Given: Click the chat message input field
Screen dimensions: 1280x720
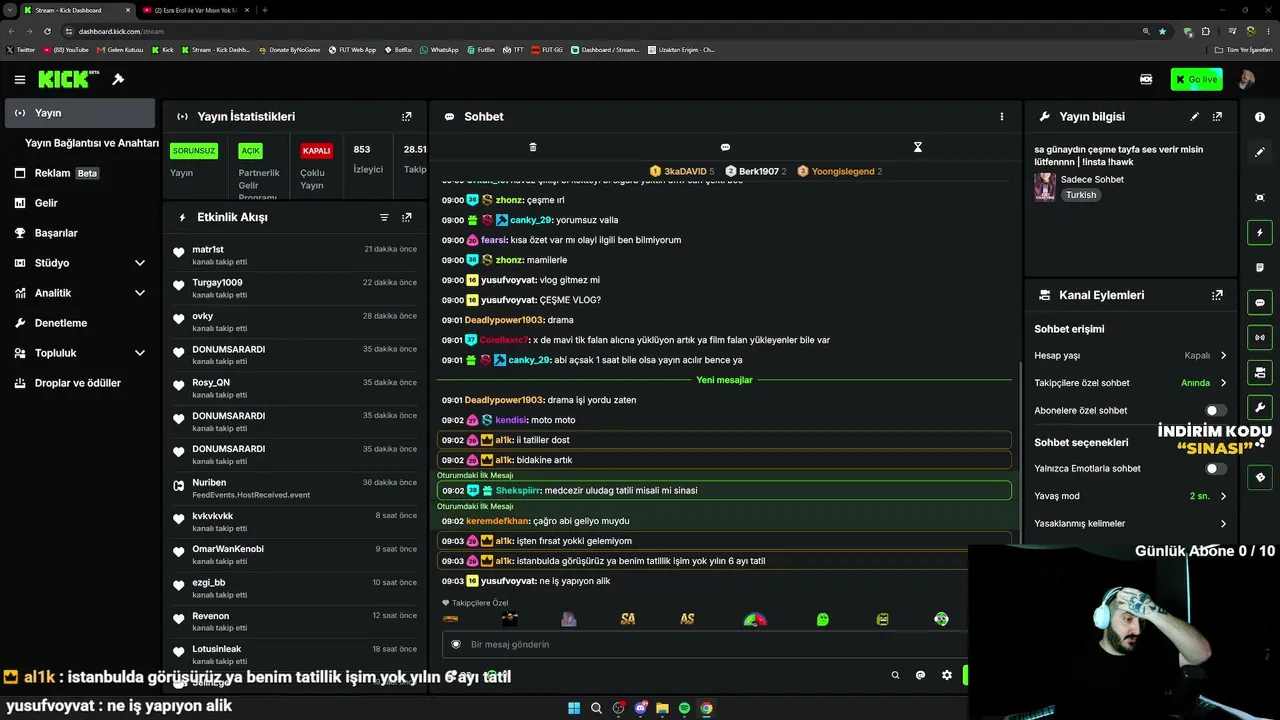Looking at the screenshot, I should tap(705, 644).
